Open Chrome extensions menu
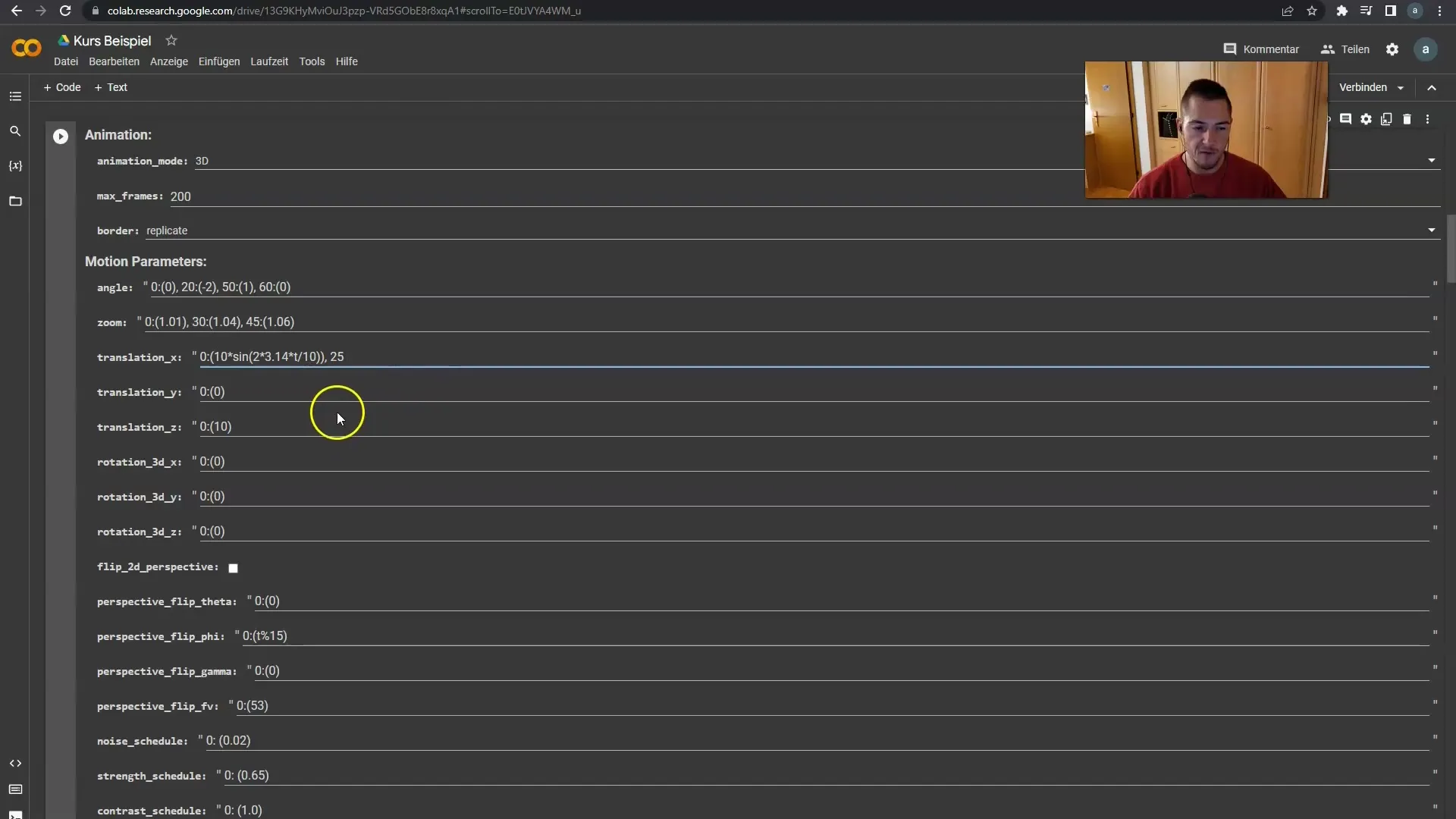 coord(1341,11)
